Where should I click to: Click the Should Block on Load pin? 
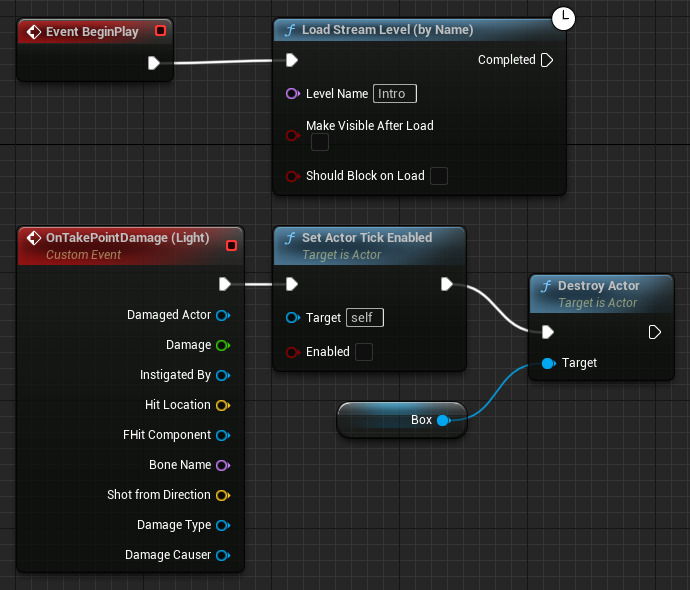[x=293, y=176]
